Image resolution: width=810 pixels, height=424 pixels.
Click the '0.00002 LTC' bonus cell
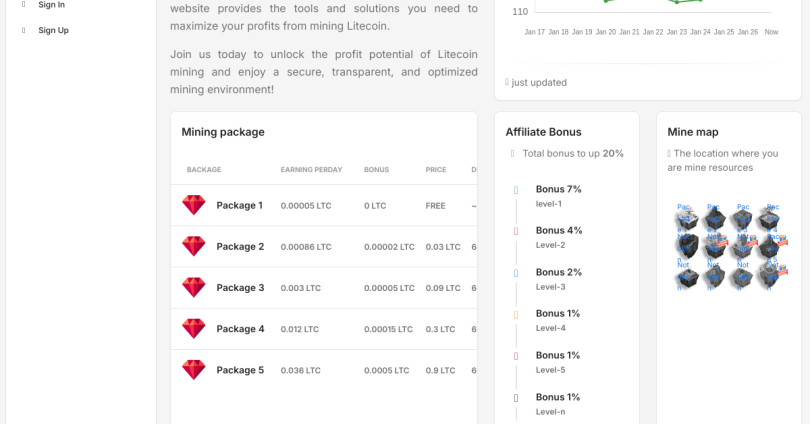pos(389,247)
